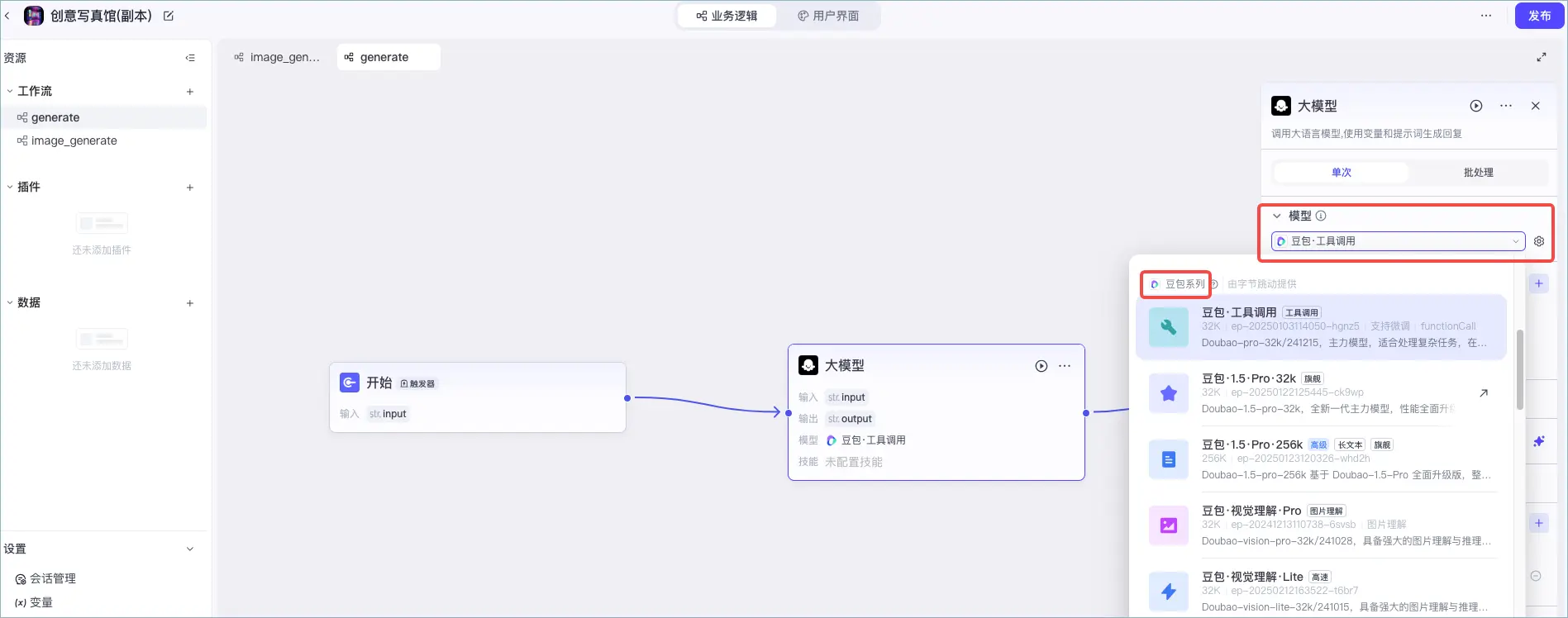
Task: Open model settings gear icon
Action: (1539, 241)
